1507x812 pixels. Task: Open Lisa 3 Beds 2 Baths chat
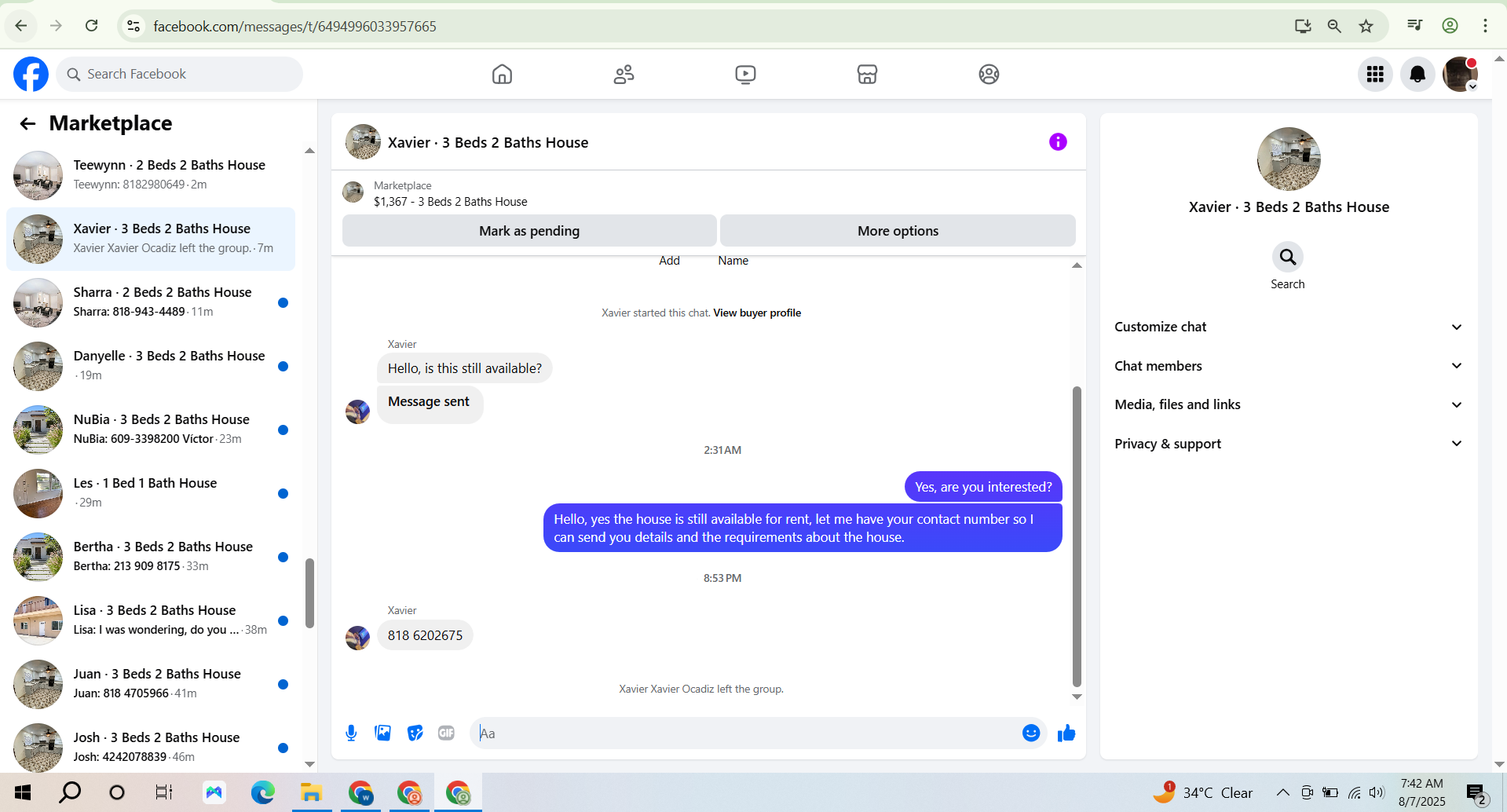(151, 620)
